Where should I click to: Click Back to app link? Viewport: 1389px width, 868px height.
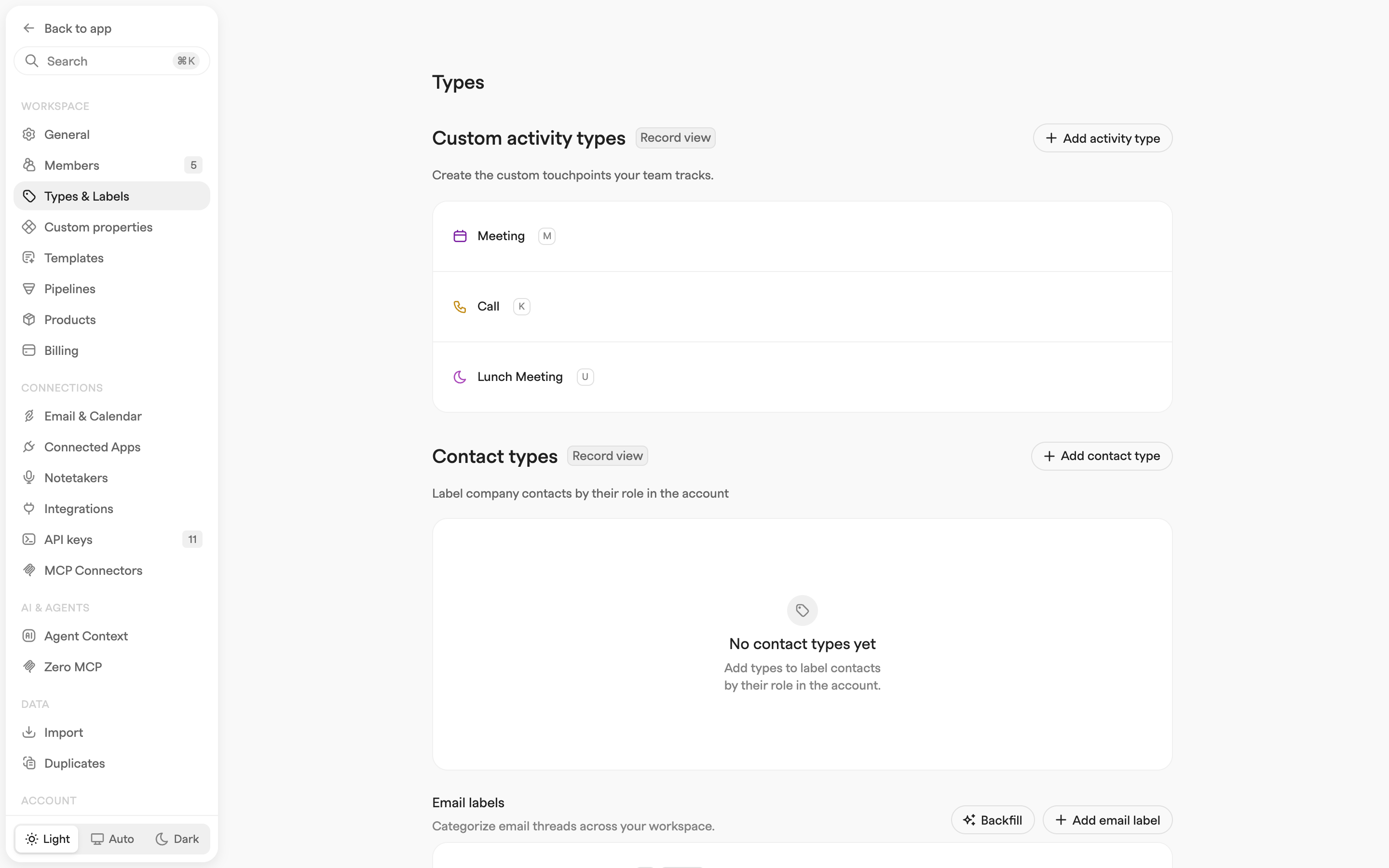[x=67, y=28]
